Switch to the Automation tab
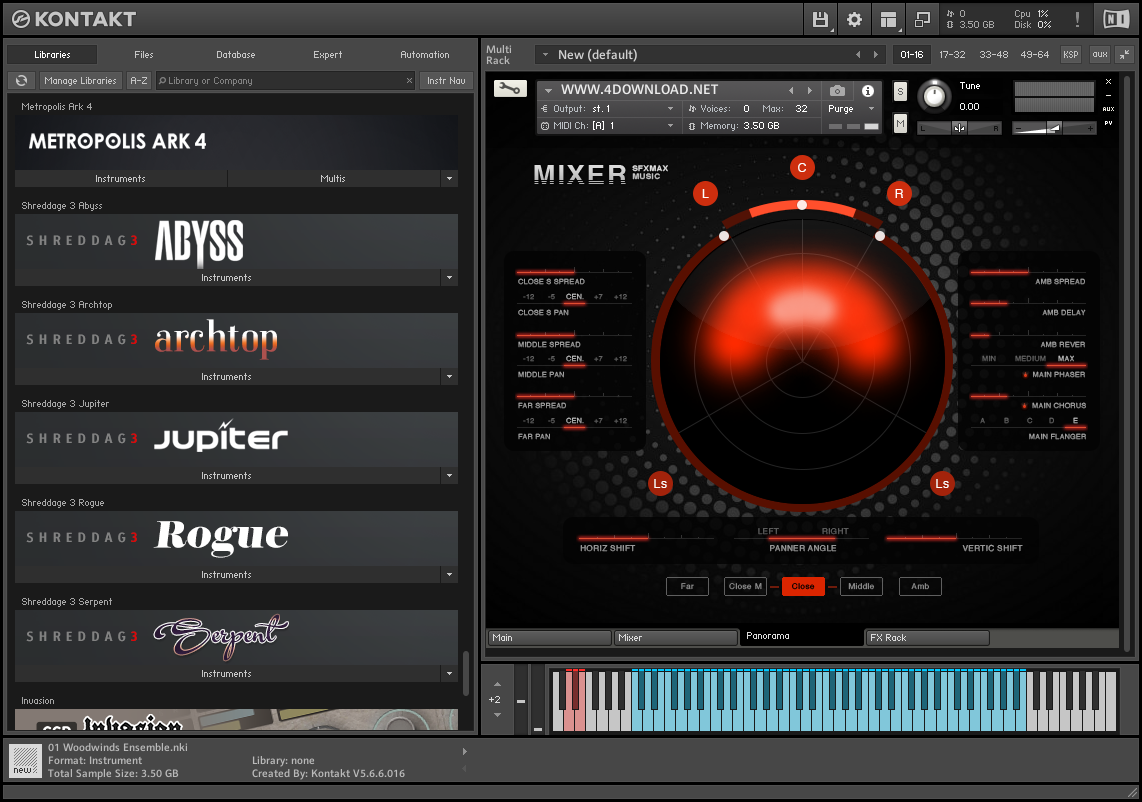1142x802 pixels. (425, 55)
